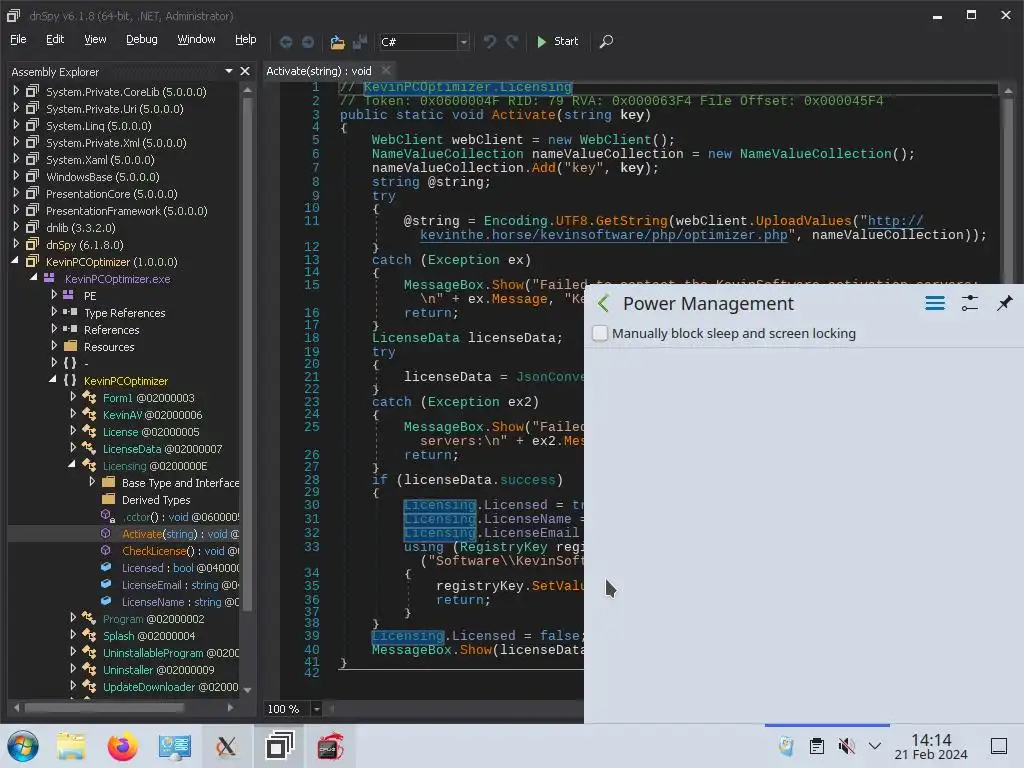This screenshot has height=768, width=1024.
Task: Open the C# language dropdown
Action: 464,42
